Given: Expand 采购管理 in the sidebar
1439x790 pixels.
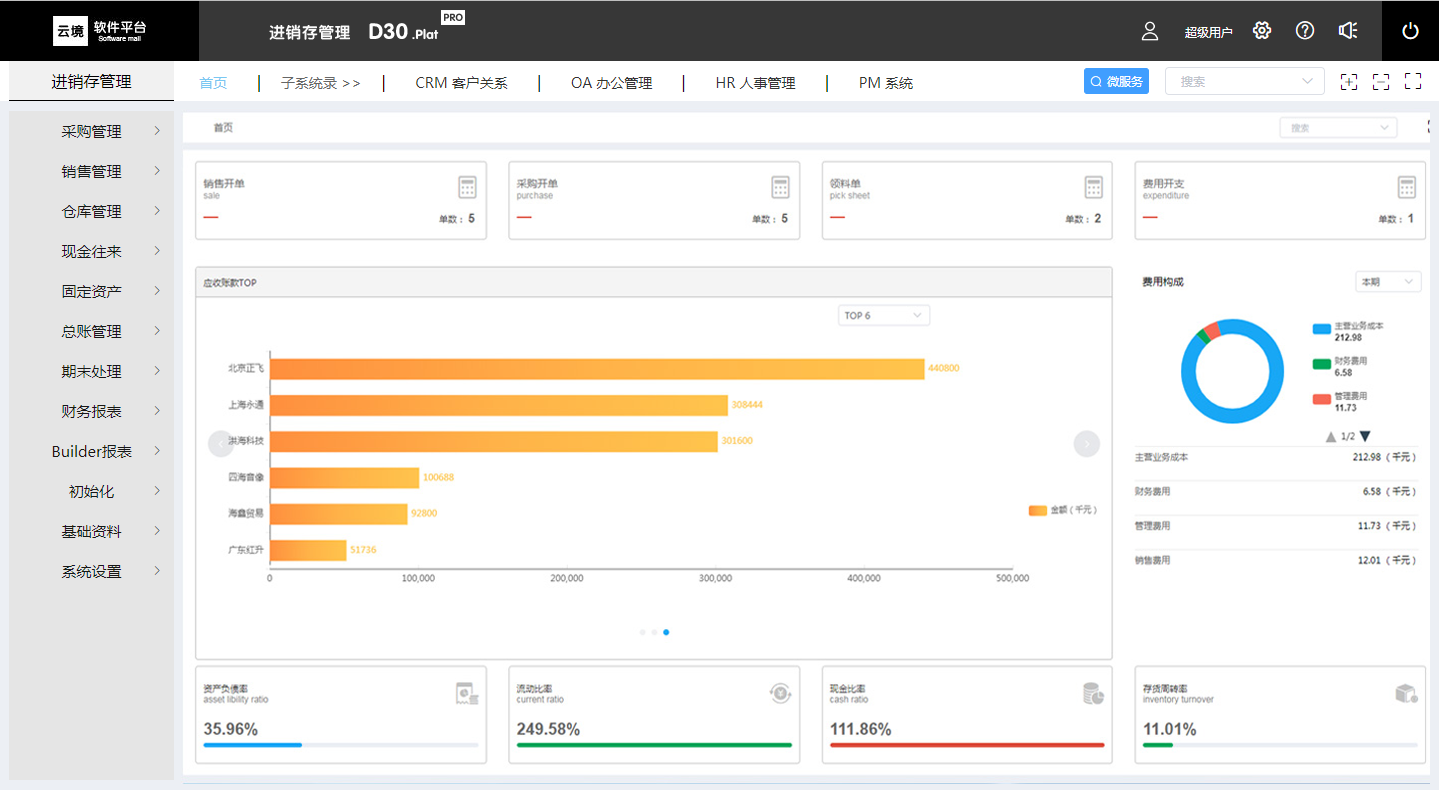Looking at the screenshot, I should (x=92, y=131).
